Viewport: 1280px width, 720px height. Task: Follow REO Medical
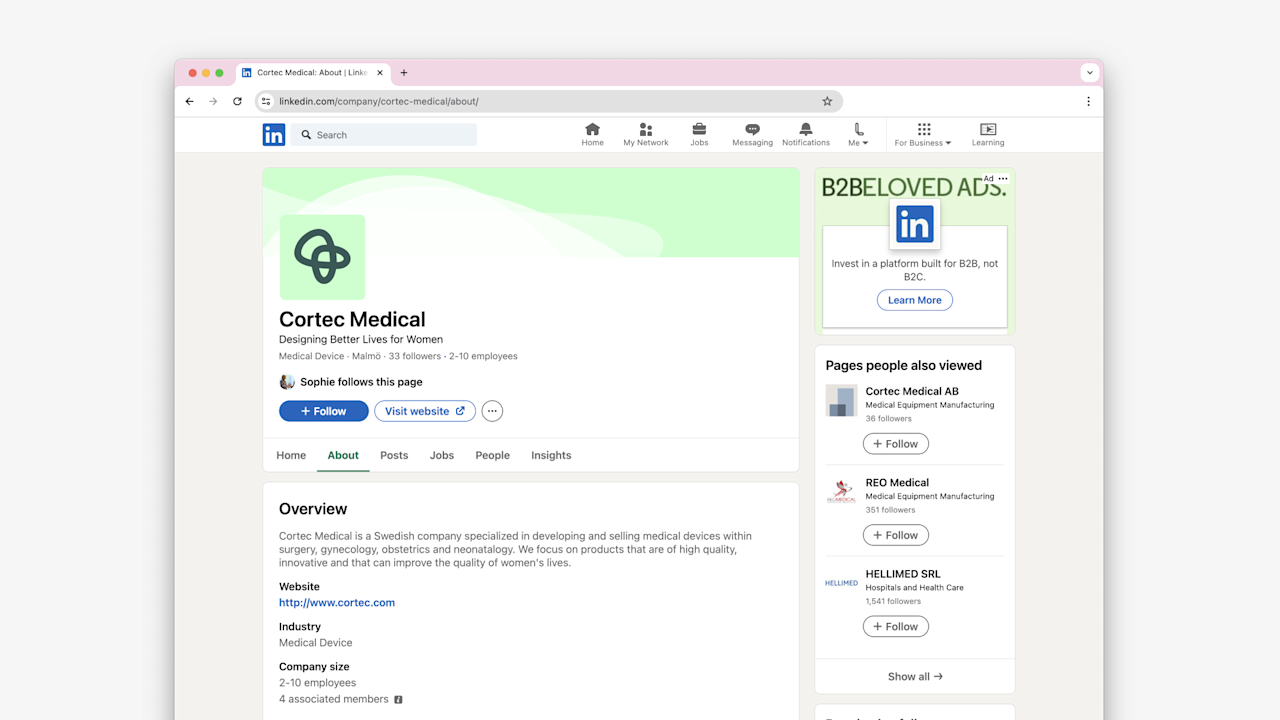click(x=896, y=535)
